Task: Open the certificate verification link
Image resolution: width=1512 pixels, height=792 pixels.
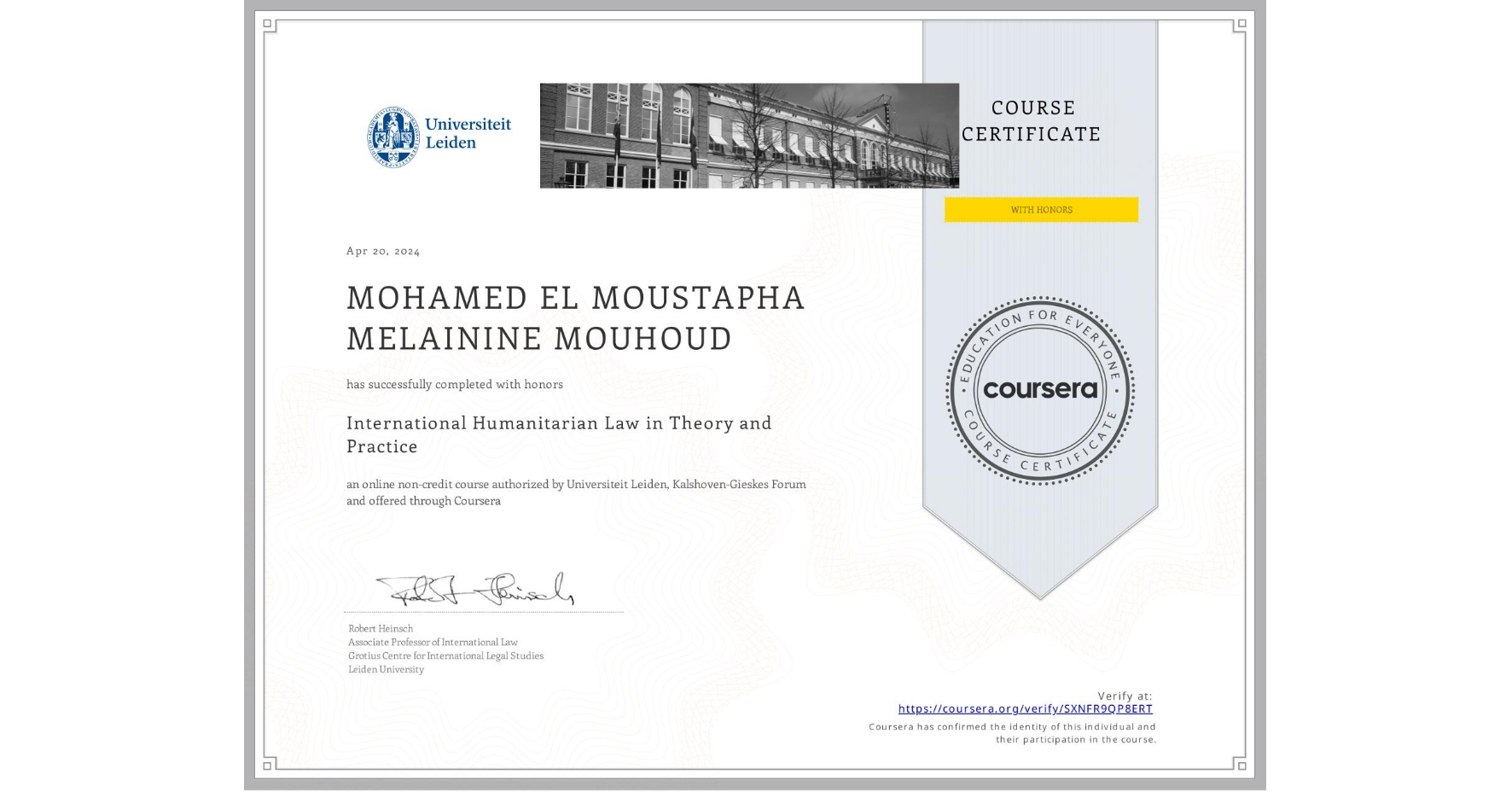Action: (1024, 708)
